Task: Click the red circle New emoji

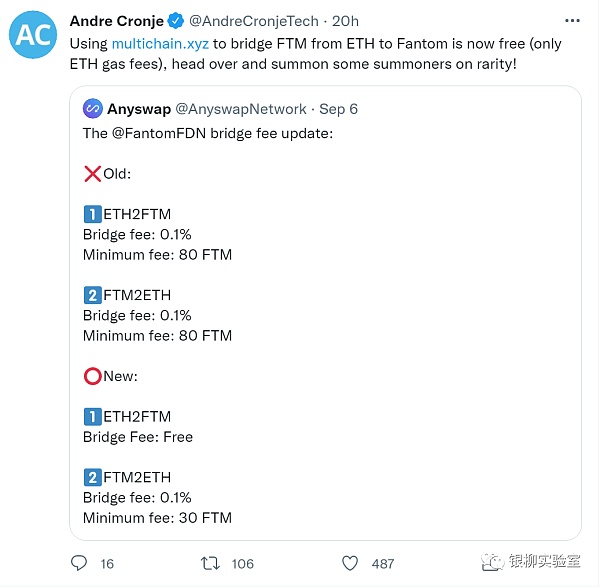Action: [92, 376]
